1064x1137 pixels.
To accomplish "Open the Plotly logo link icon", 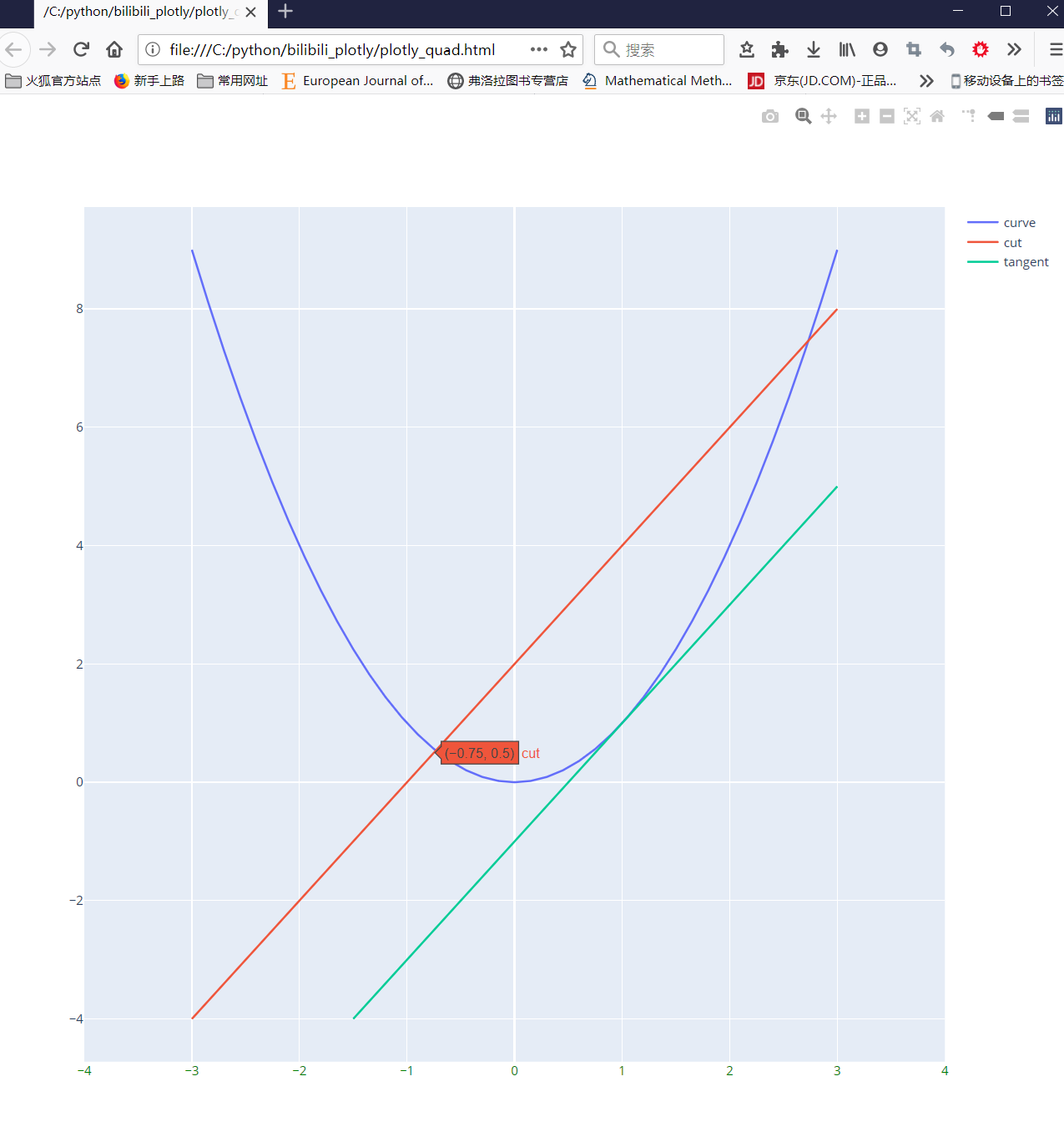I will [1054, 116].
